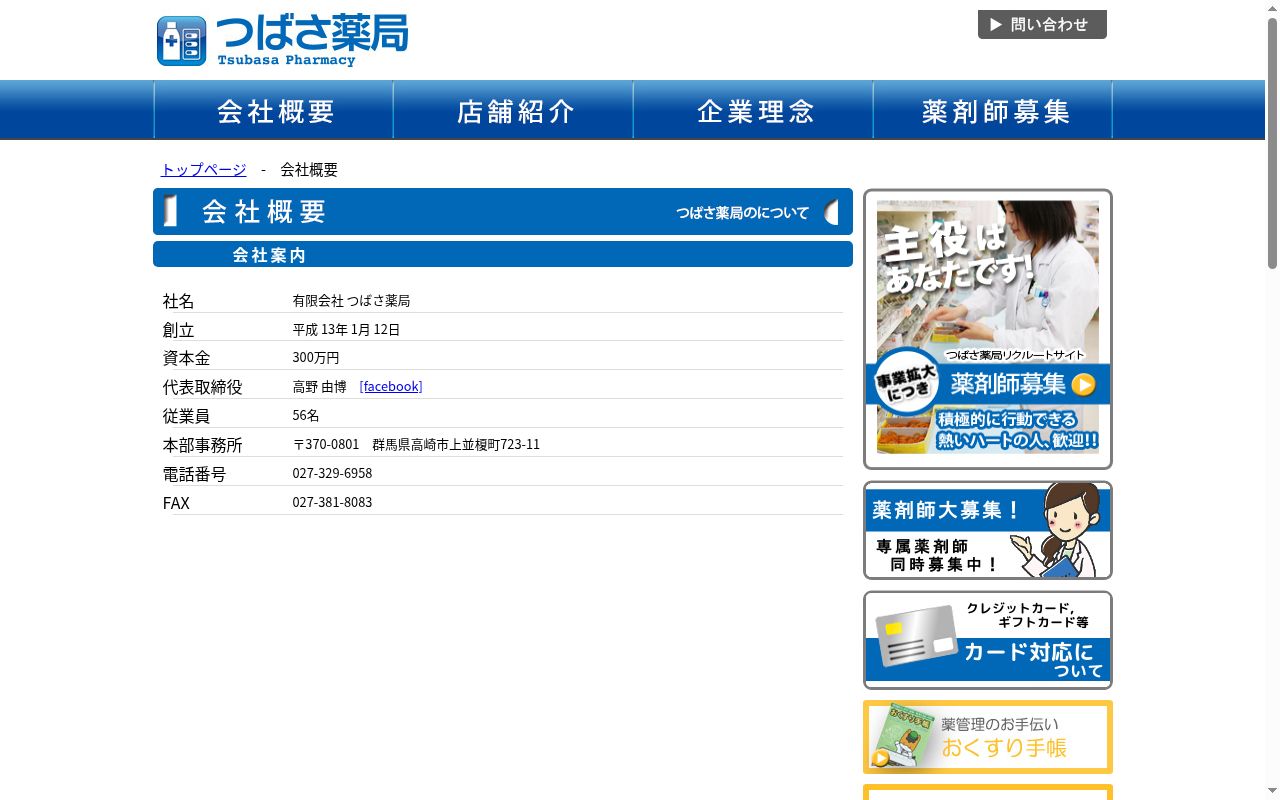Select the representative name 高野 由博

[320, 386]
